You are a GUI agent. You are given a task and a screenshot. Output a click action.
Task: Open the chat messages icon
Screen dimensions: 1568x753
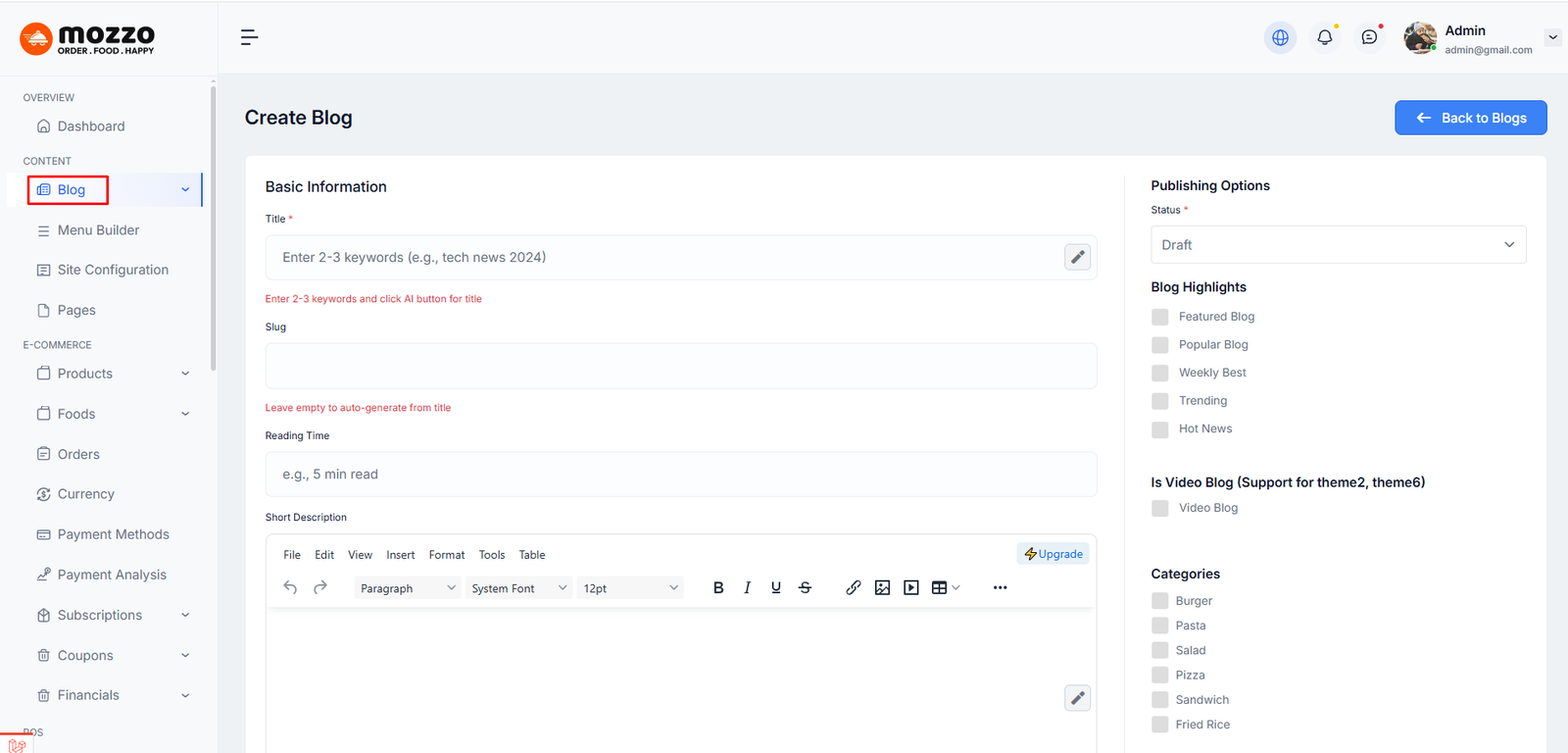click(x=1369, y=37)
